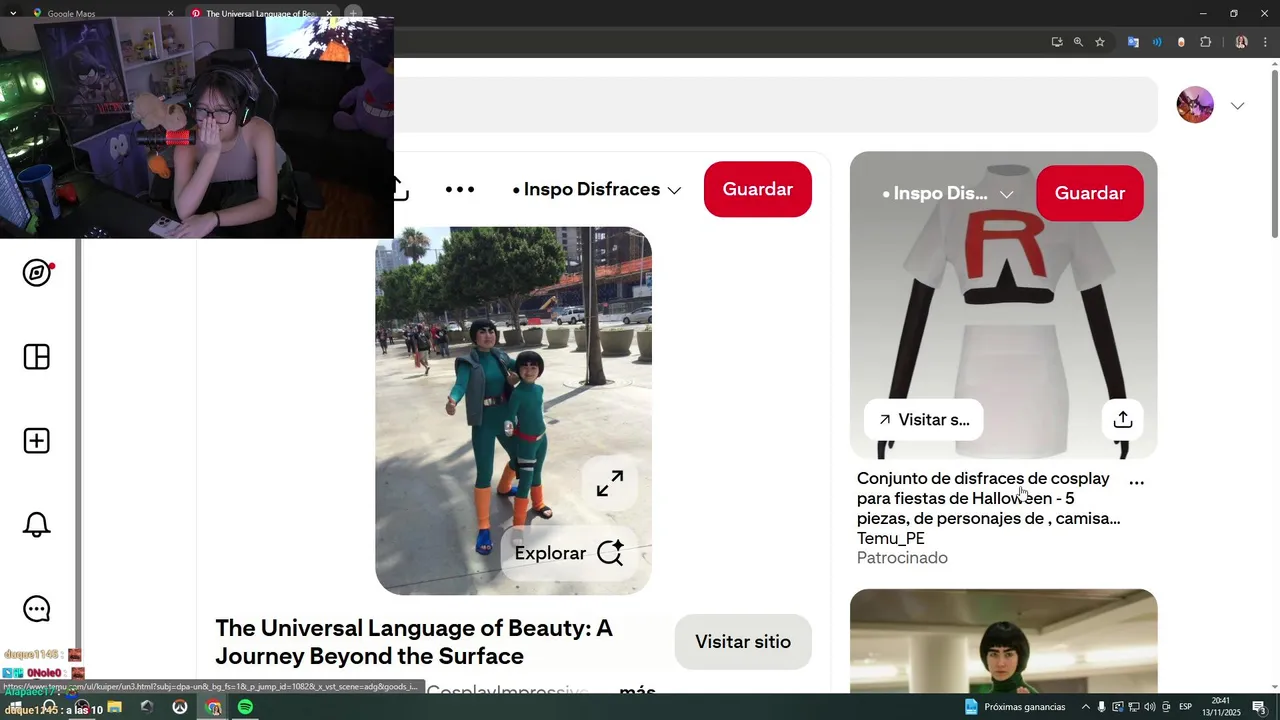This screenshot has height=720, width=1280.
Task: Click the pin title Universal Language of Beauty
Action: (x=414, y=642)
